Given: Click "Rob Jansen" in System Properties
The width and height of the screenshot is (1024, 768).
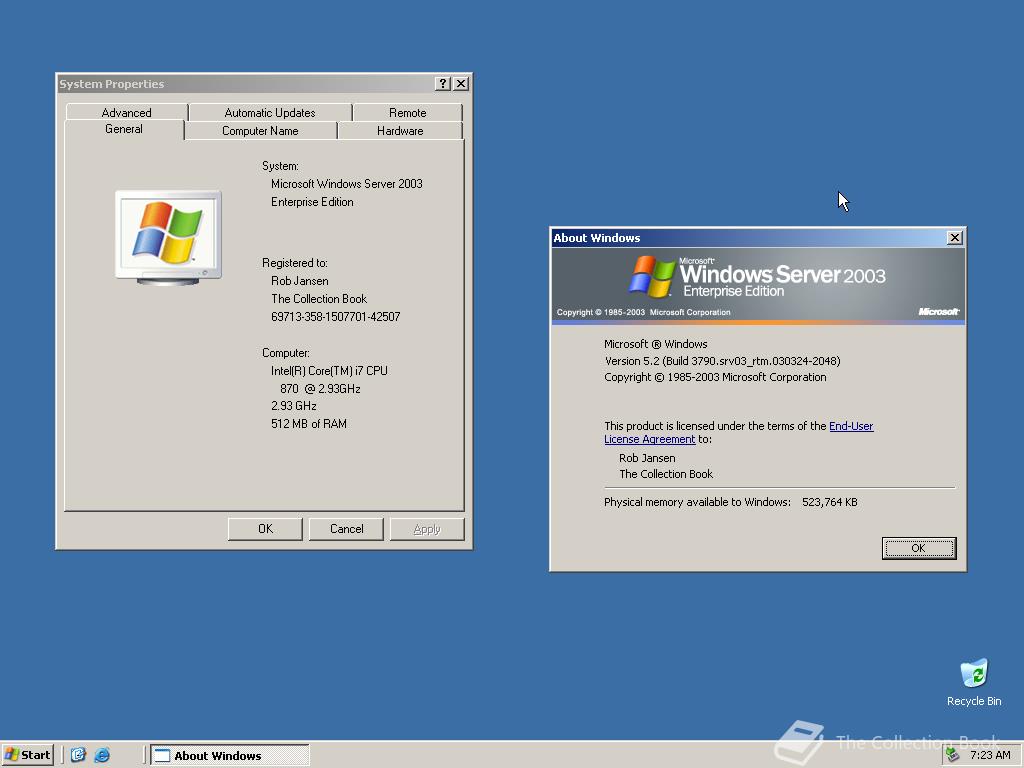Looking at the screenshot, I should (300, 281).
